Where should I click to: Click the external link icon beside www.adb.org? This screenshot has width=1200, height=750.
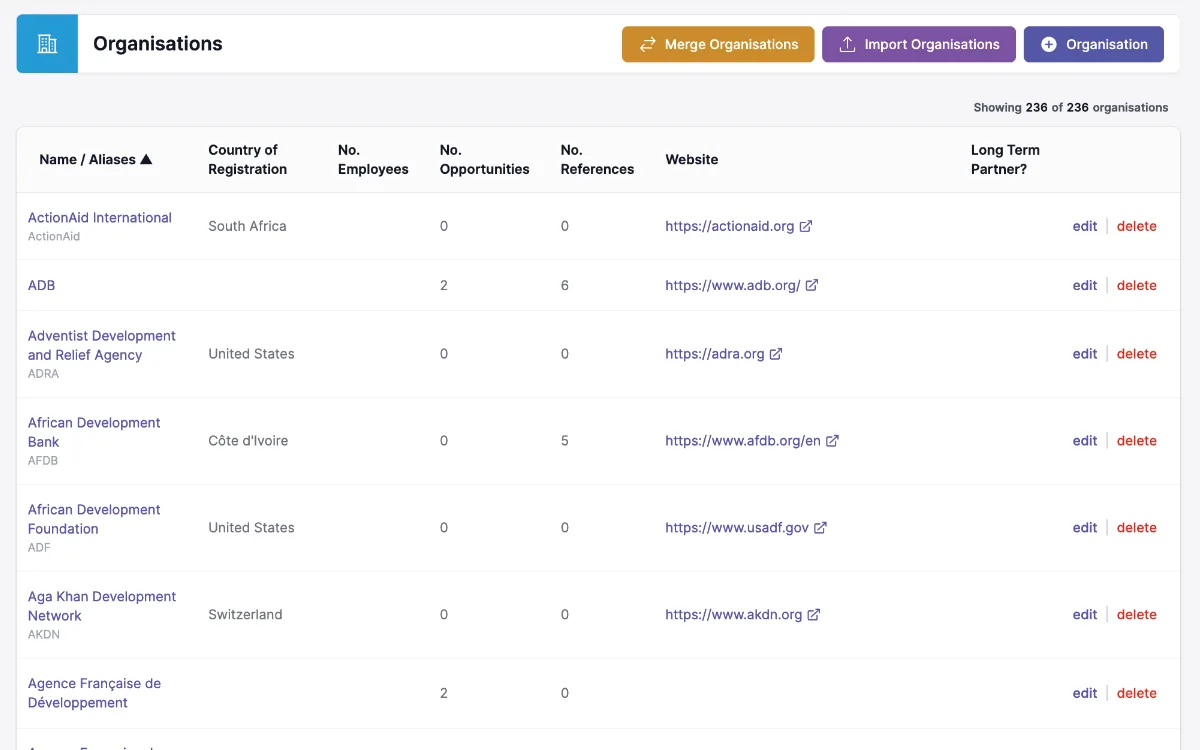(x=812, y=285)
